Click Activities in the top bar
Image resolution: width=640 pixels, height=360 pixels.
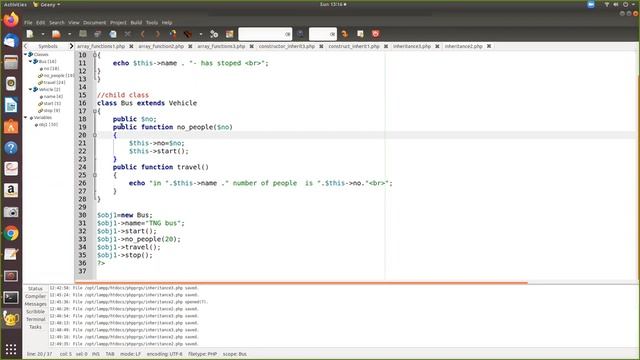click(15, 4)
